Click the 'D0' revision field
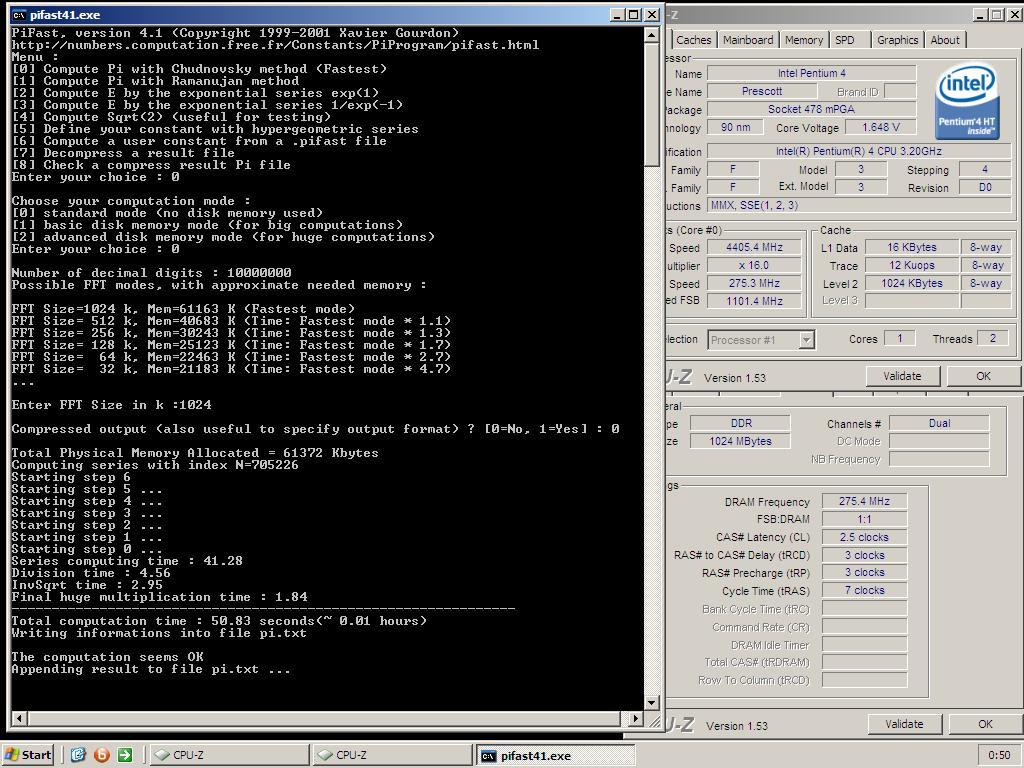The width and height of the screenshot is (1024, 768). pos(985,187)
